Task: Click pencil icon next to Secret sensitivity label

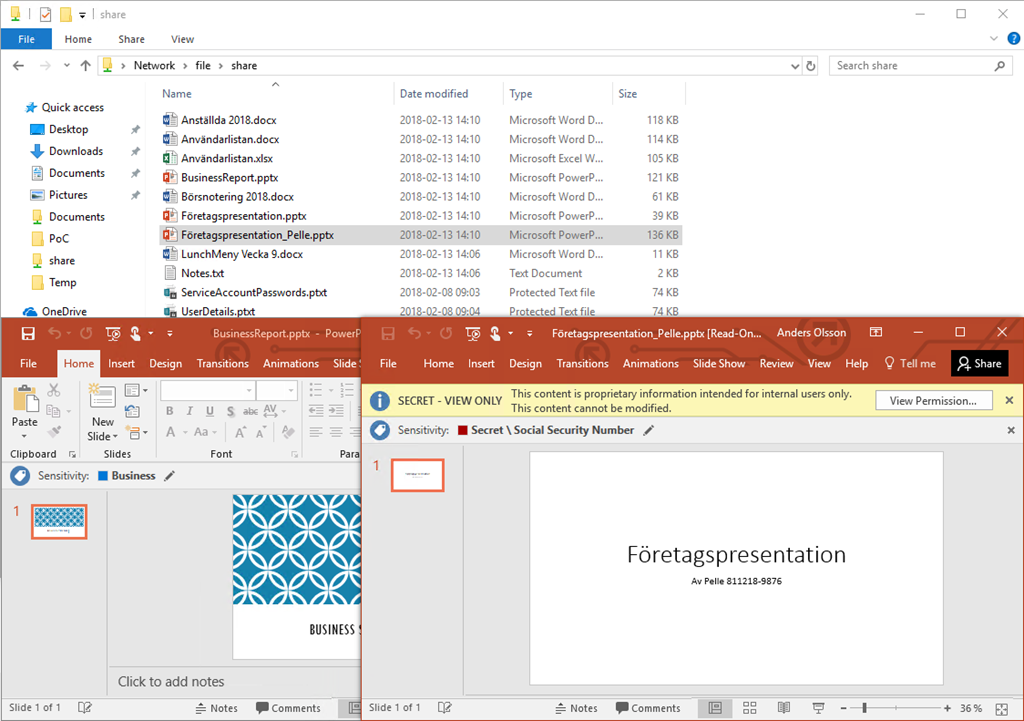Action: coord(649,430)
